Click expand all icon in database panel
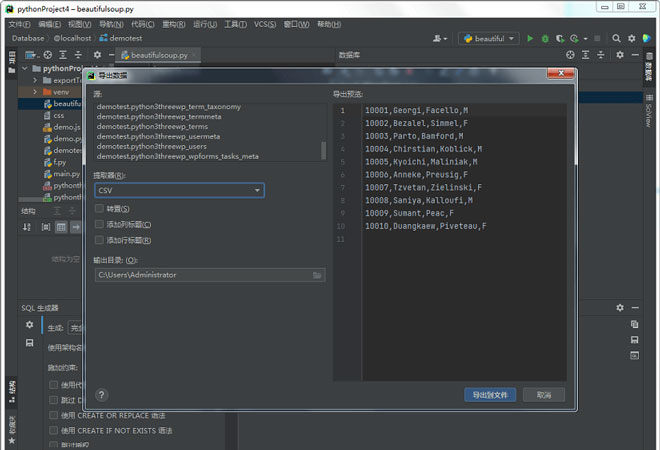 click(x=585, y=55)
